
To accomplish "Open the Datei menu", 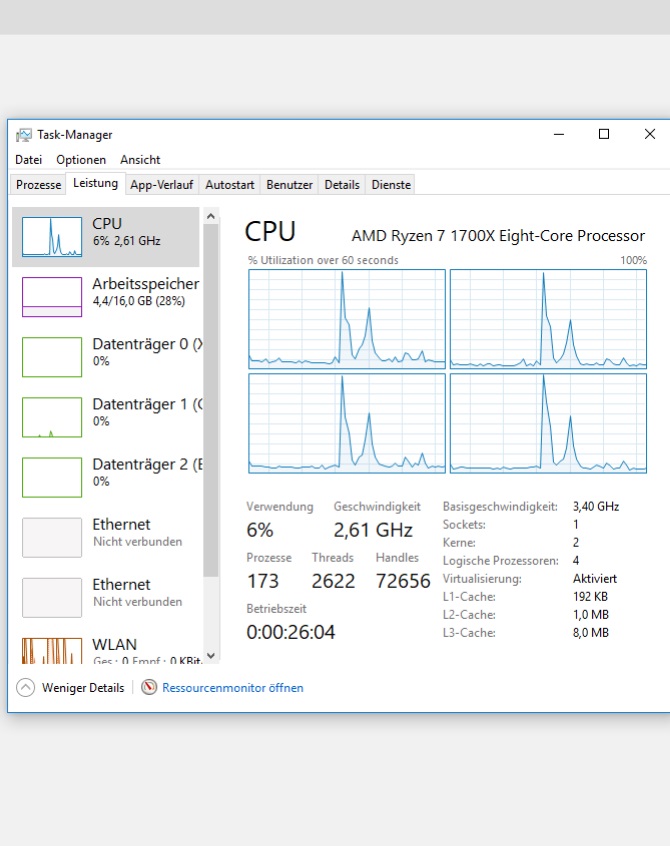I will click(x=29, y=160).
